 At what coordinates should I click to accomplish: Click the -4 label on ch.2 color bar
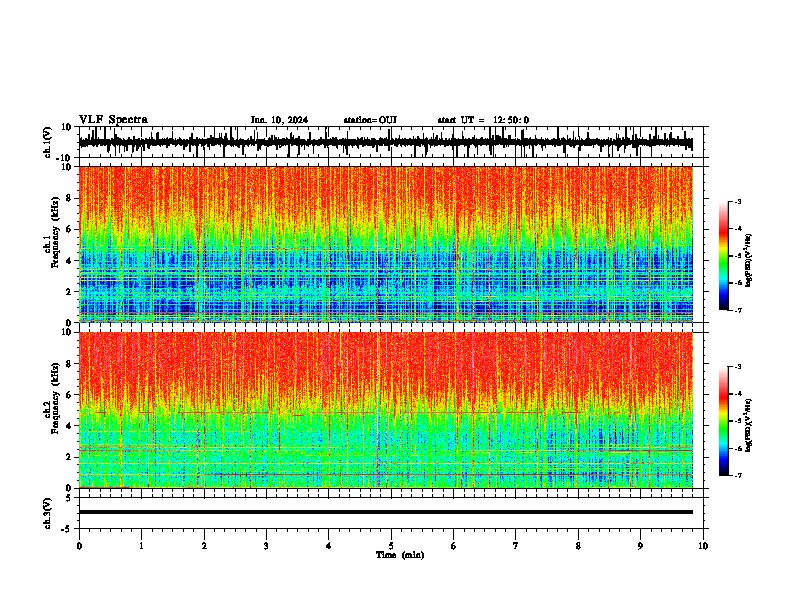[737, 394]
